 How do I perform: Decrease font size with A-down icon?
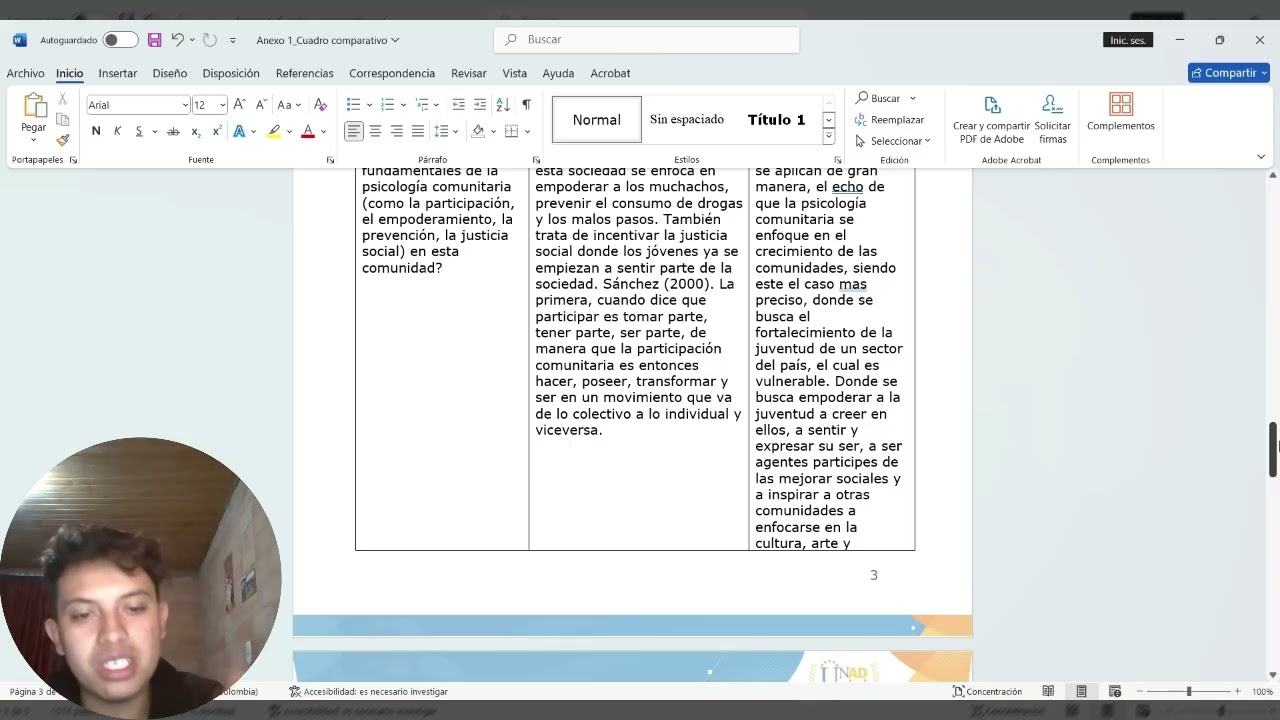coord(261,105)
